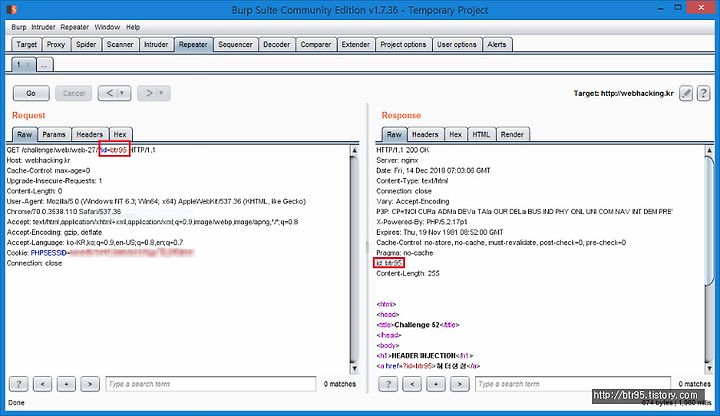This screenshot has height=416, width=720.
Task: Click Burp Suite app icon in title bar
Action: [11, 9]
